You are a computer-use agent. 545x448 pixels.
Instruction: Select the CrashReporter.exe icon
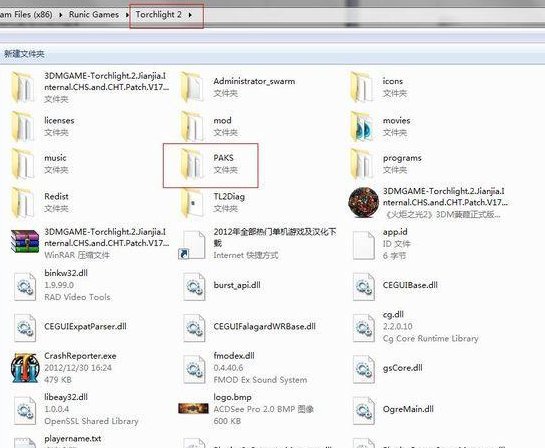click(25, 368)
